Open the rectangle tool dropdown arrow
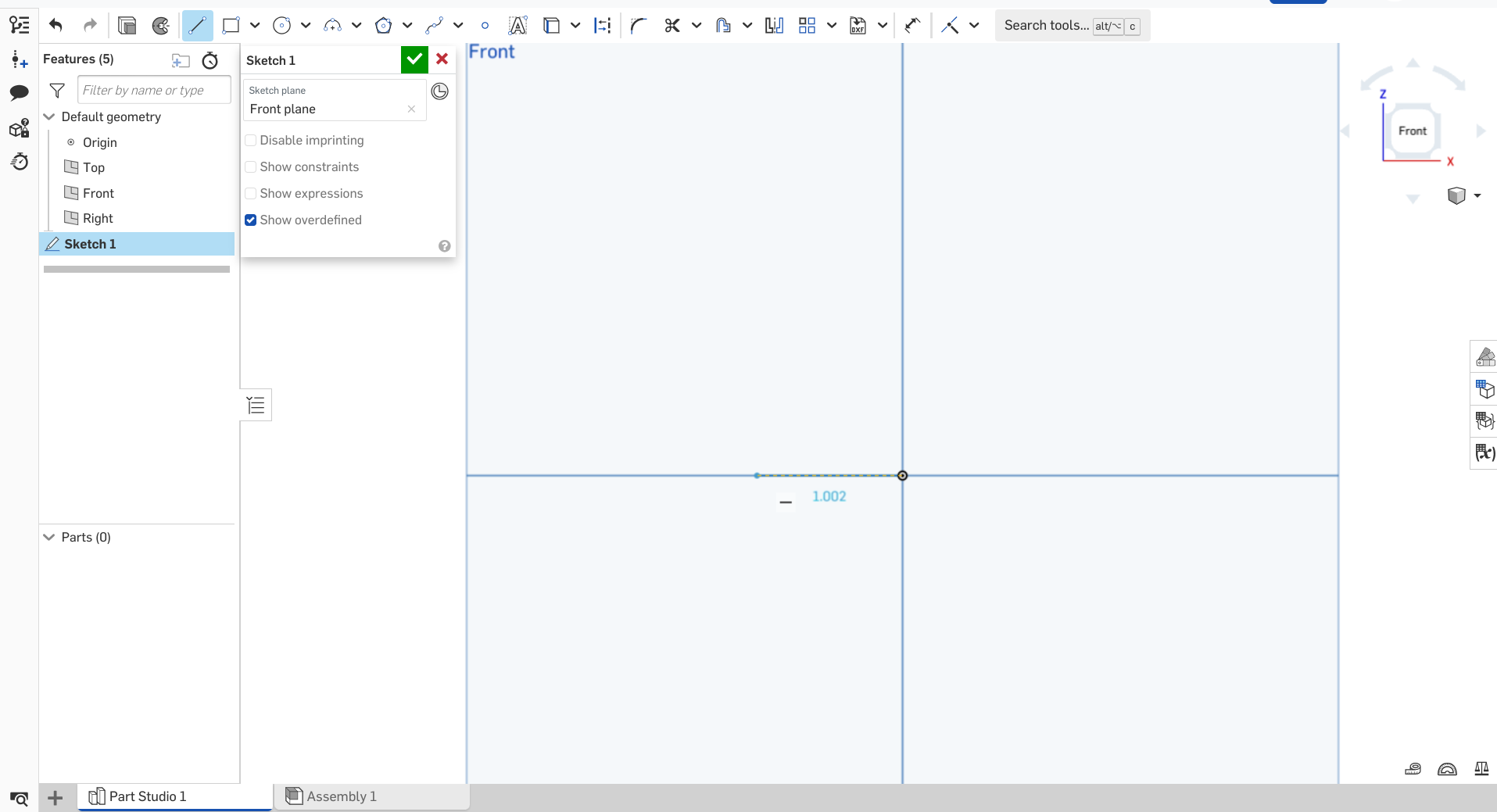This screenshot has height=812, width=1497. tap(255, 26)
